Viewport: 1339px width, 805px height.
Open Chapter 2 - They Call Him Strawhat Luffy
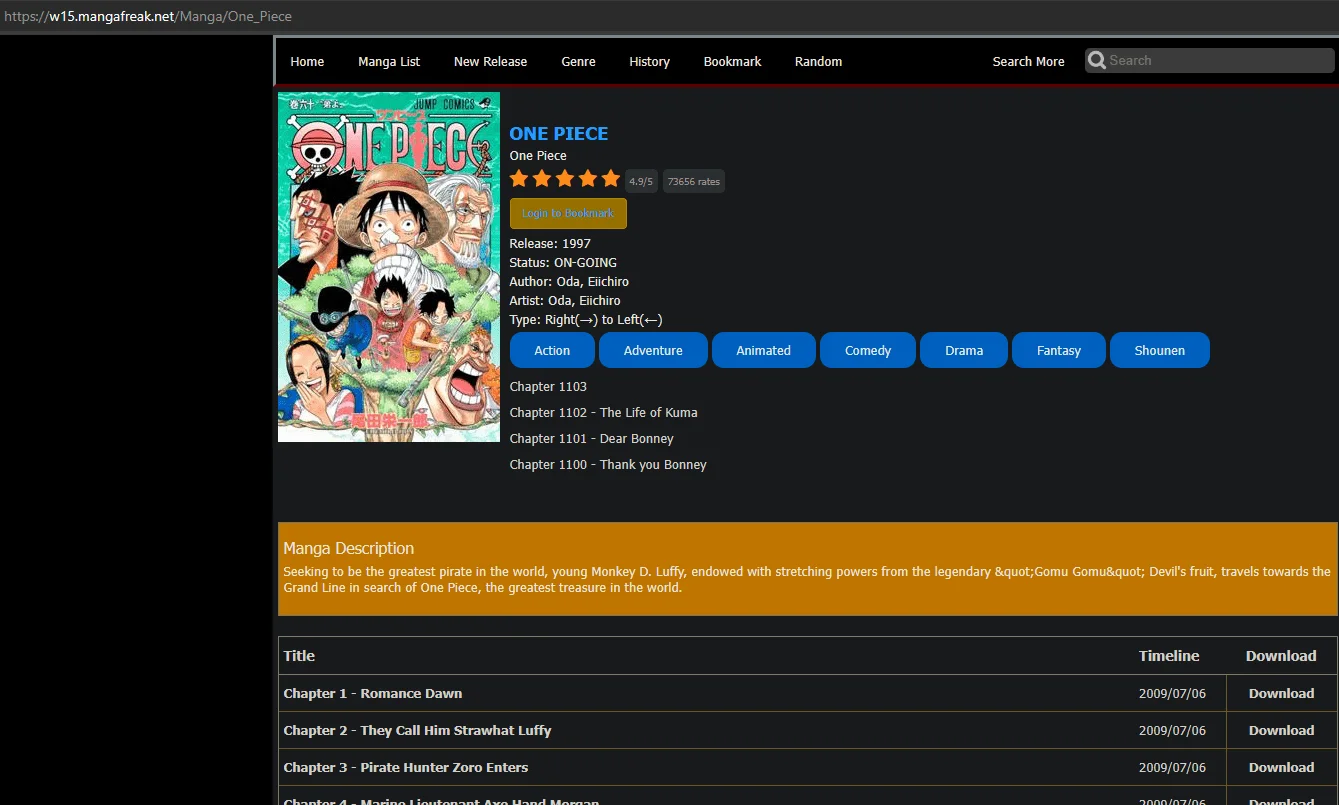click(417, 730)
